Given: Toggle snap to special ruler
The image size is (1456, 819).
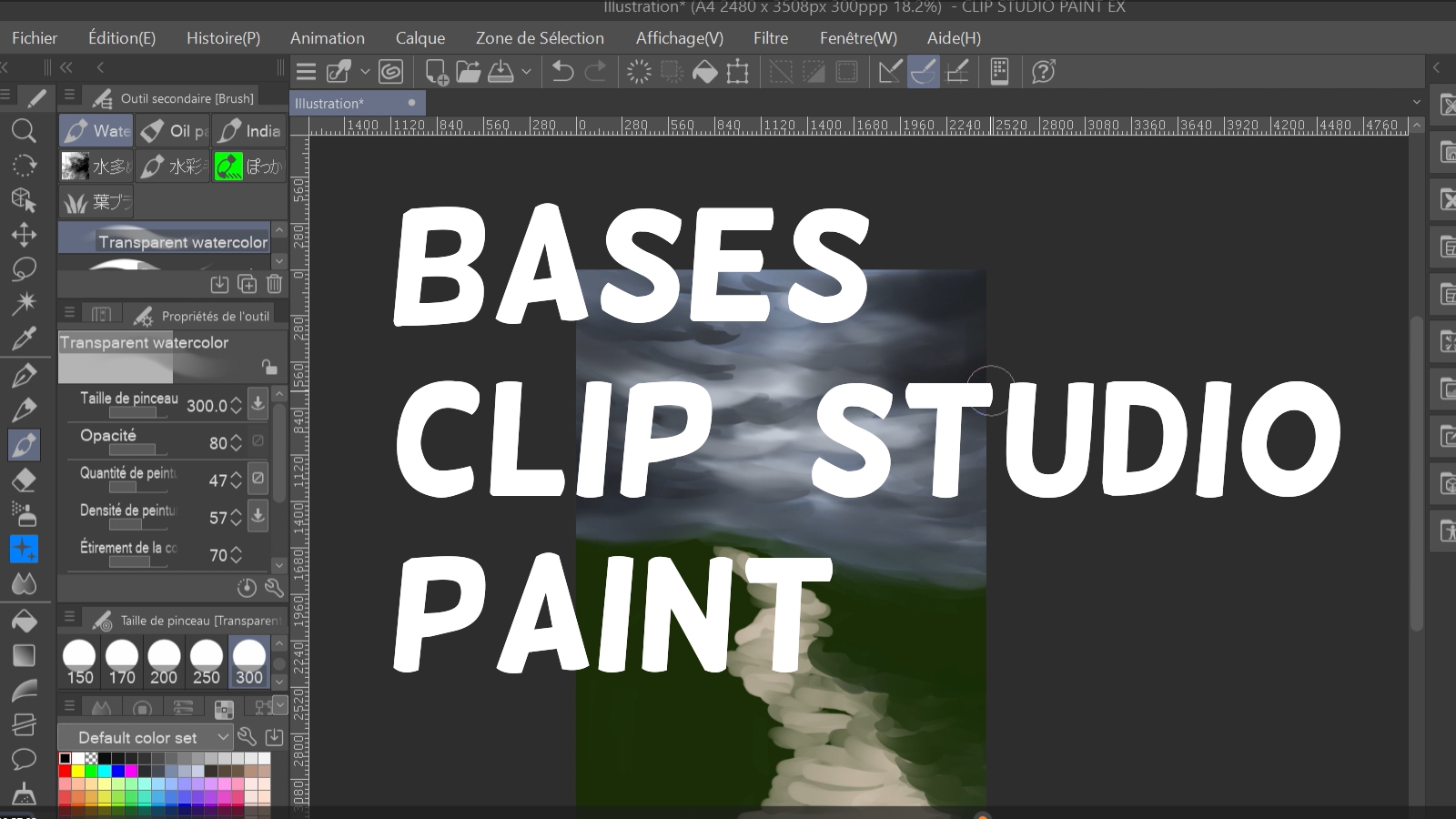Looking at the screenshot, I should 923,72.
